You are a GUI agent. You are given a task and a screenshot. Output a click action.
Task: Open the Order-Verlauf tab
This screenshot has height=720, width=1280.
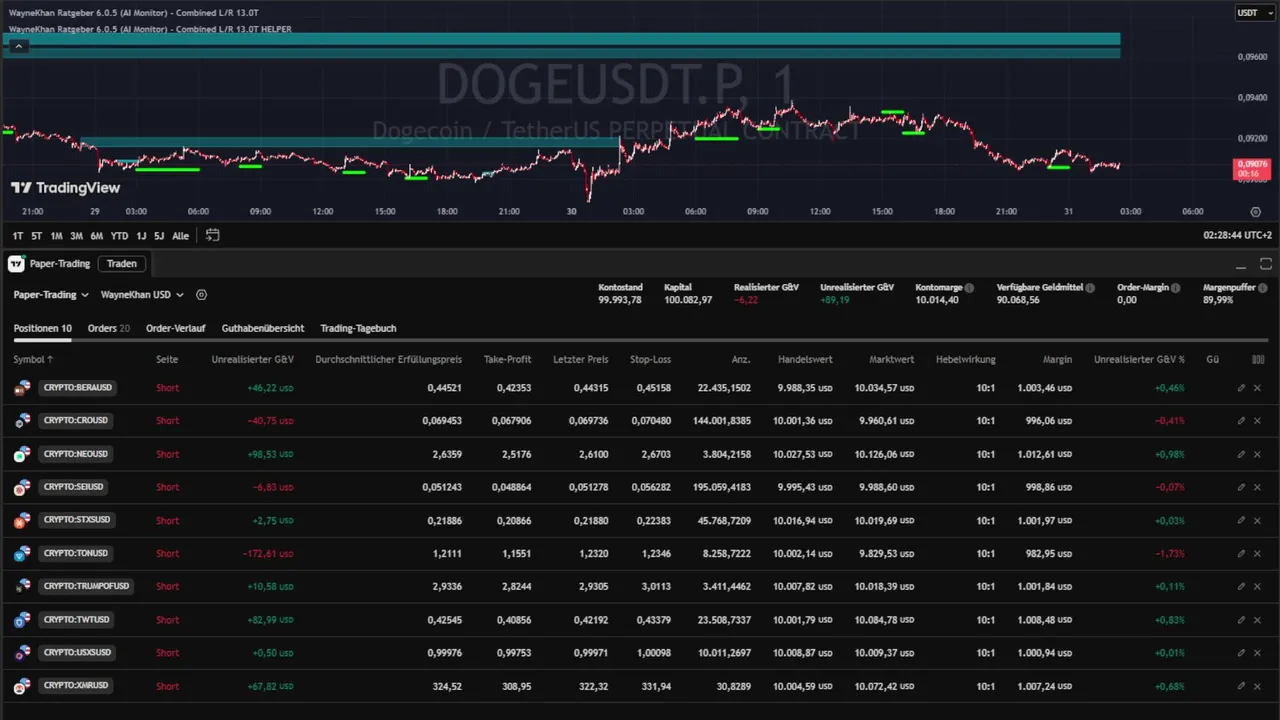[176, 328]
